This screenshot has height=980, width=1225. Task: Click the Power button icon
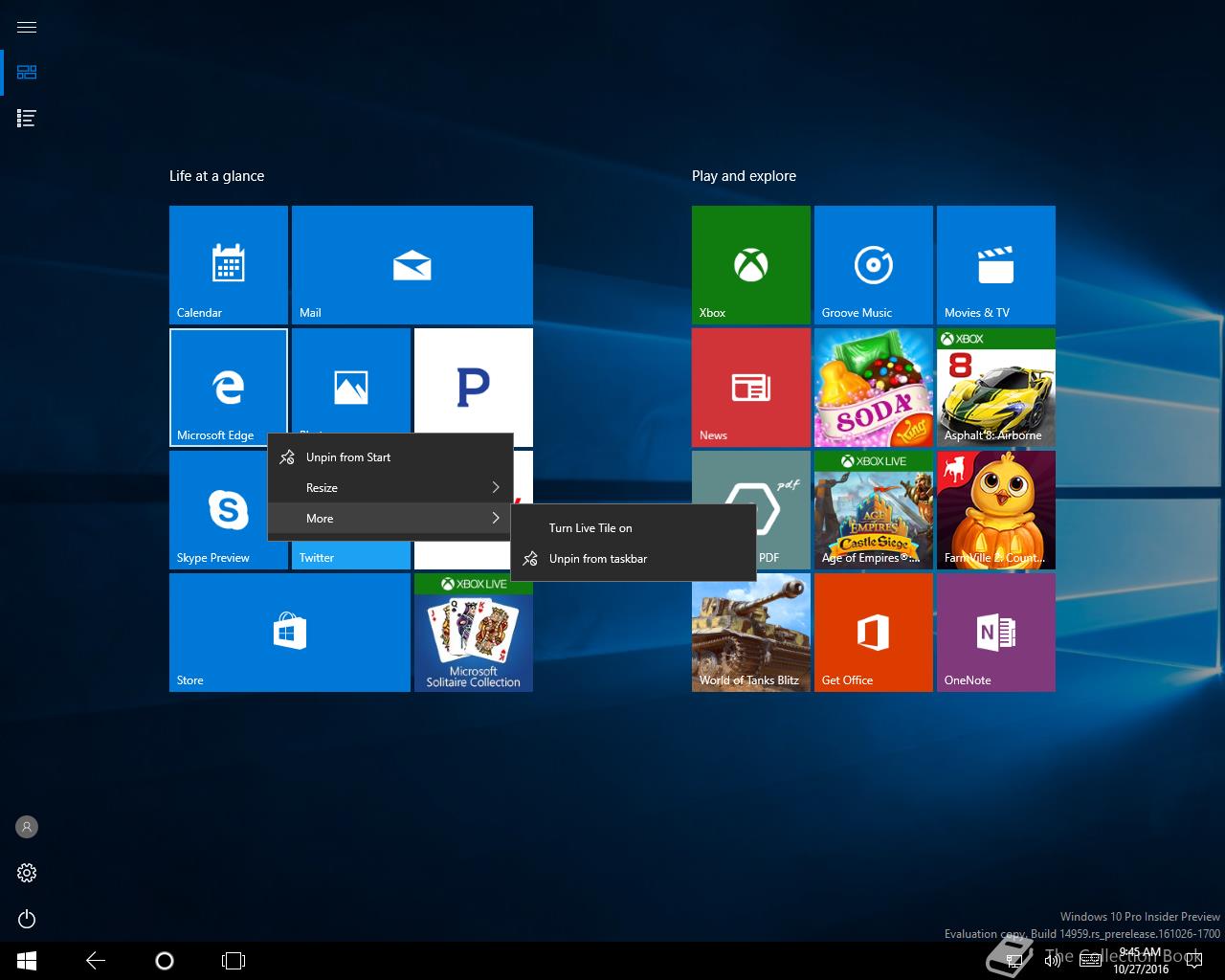coord(27,919)
